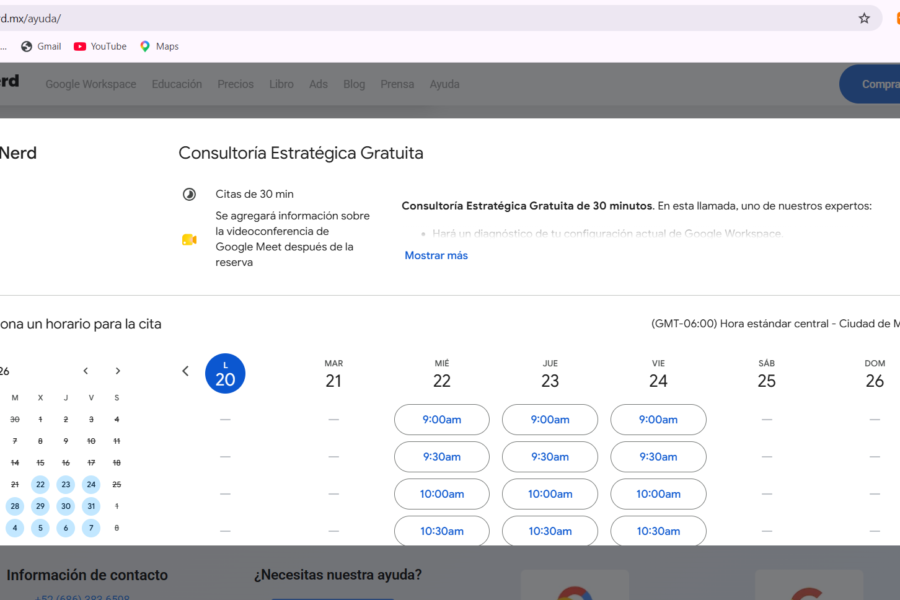Click the 'Consultoría Estratégica Gratuita' heading
Screen dimensions: 900x600
point(301,153)
